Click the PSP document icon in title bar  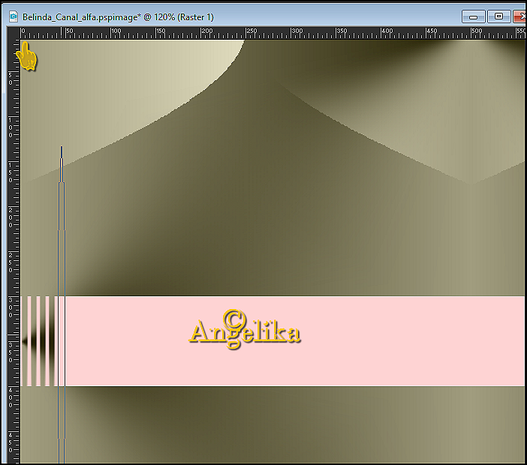pyautogui.click(x=13, y=16)
